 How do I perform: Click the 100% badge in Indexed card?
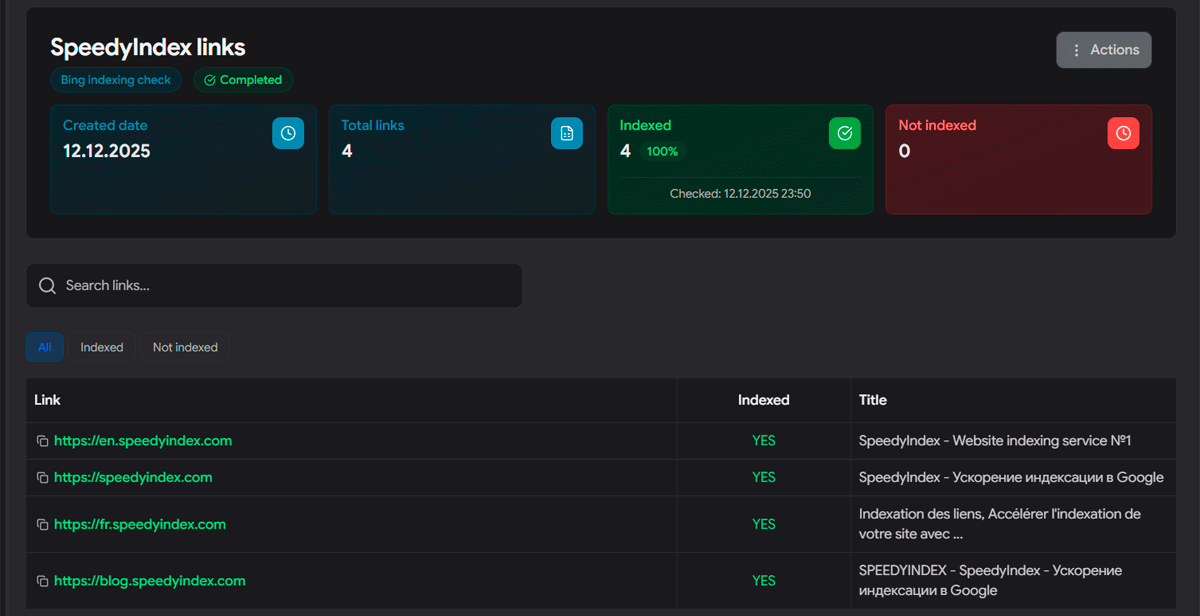coord(662,152)
